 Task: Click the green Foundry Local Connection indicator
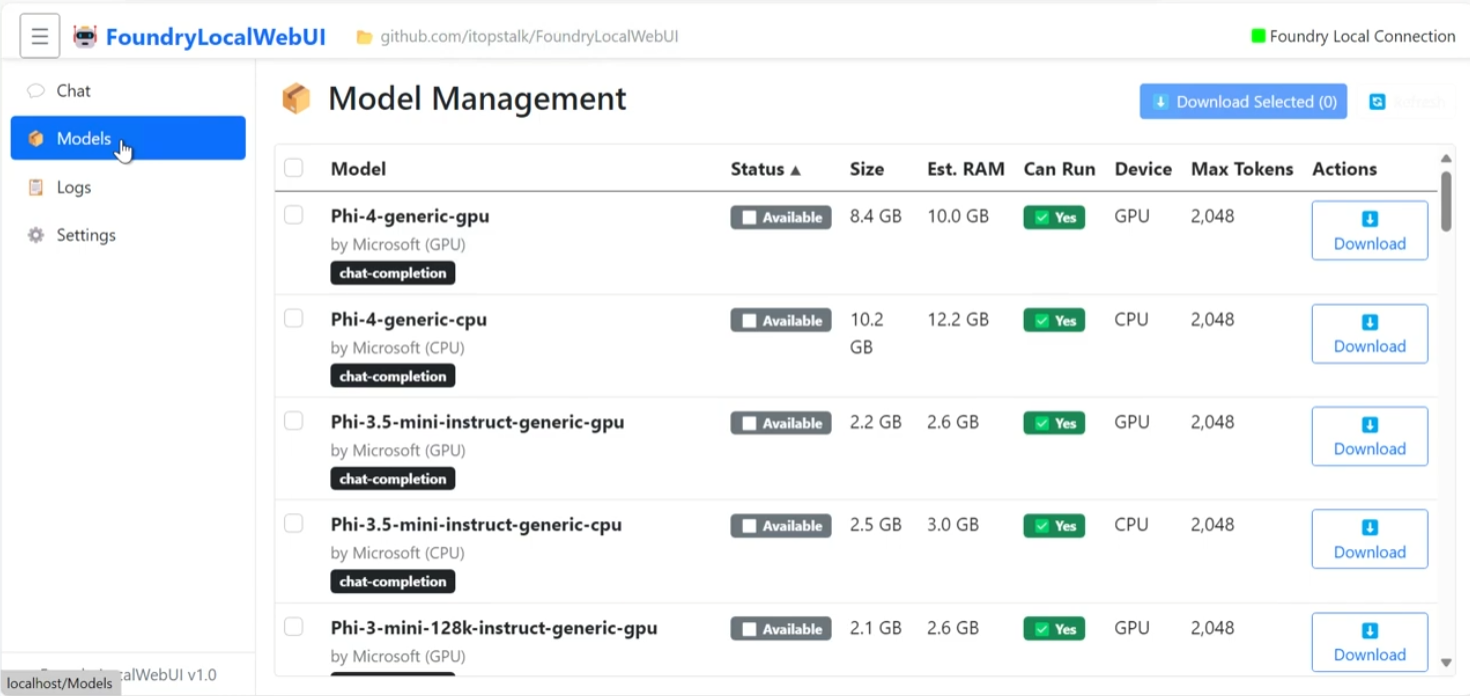(x=1258, y=36)
